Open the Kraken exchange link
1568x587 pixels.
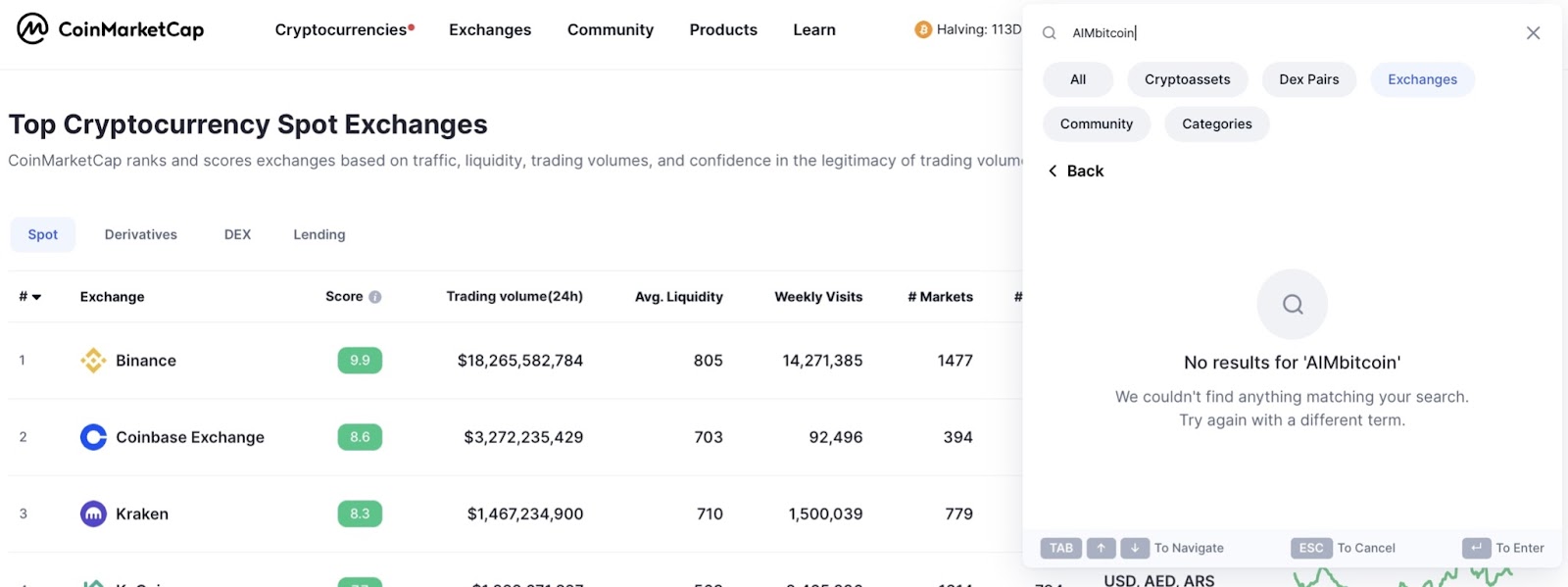[142, 514]
